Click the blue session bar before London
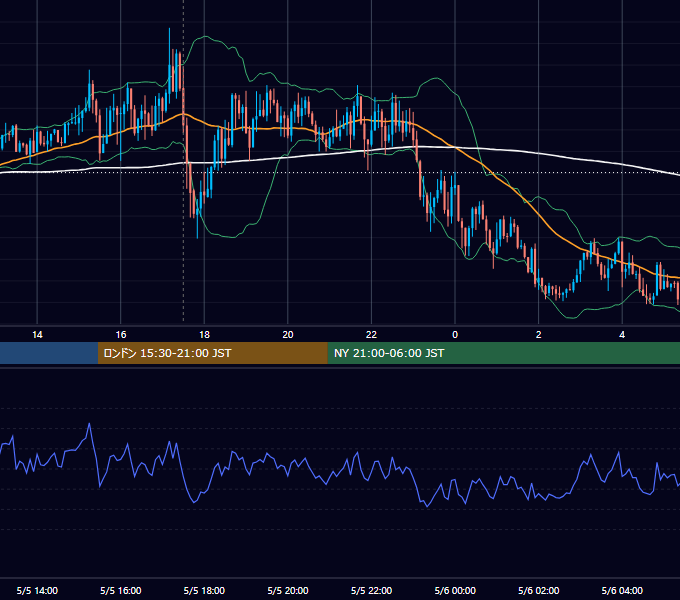The height and width of the screenshot is (600, 680). [49, 353]
